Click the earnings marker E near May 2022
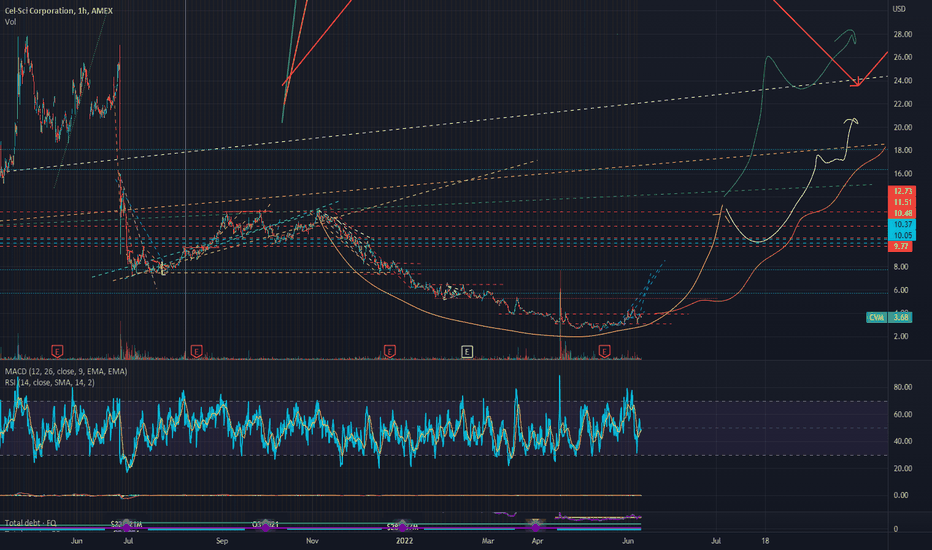Screen dimensions: 932x550 [604, 351]
